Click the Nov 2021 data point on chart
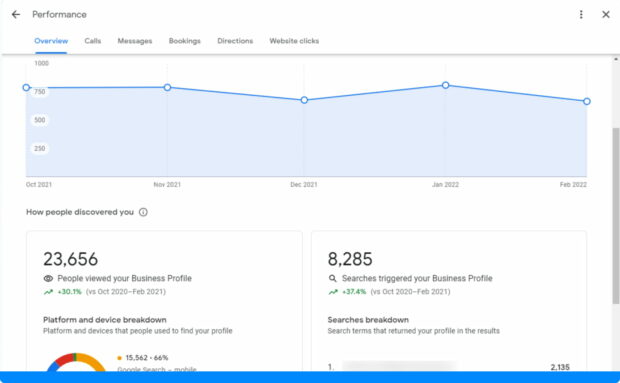This screenshot has height=383, width=620. pos(167,87)
